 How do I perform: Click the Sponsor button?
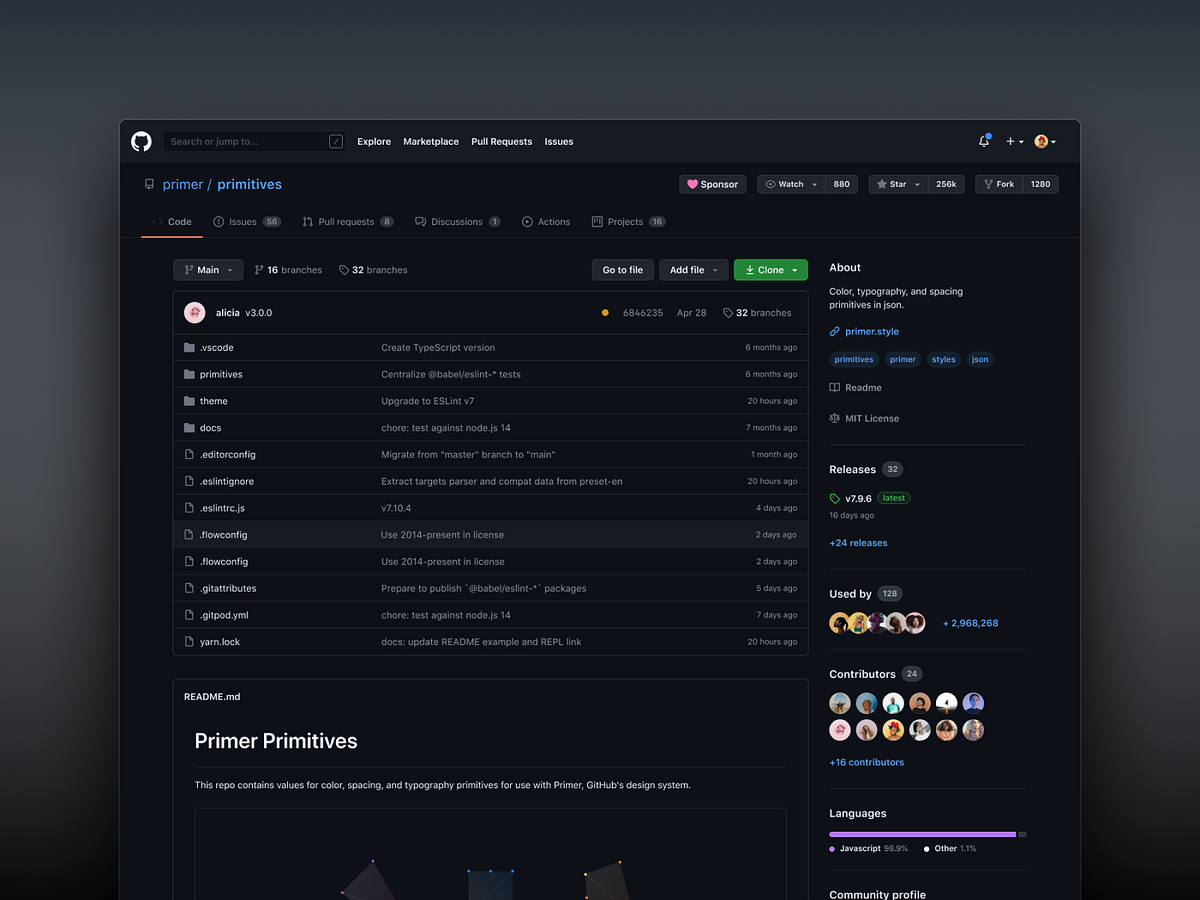click(x=712, y=184)
